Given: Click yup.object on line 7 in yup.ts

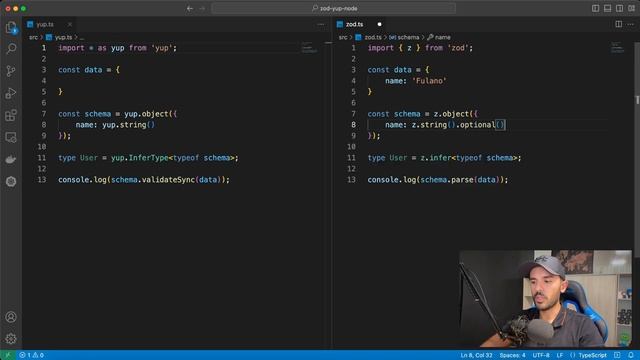Looking at the screenshot, I should coord(146,114).
